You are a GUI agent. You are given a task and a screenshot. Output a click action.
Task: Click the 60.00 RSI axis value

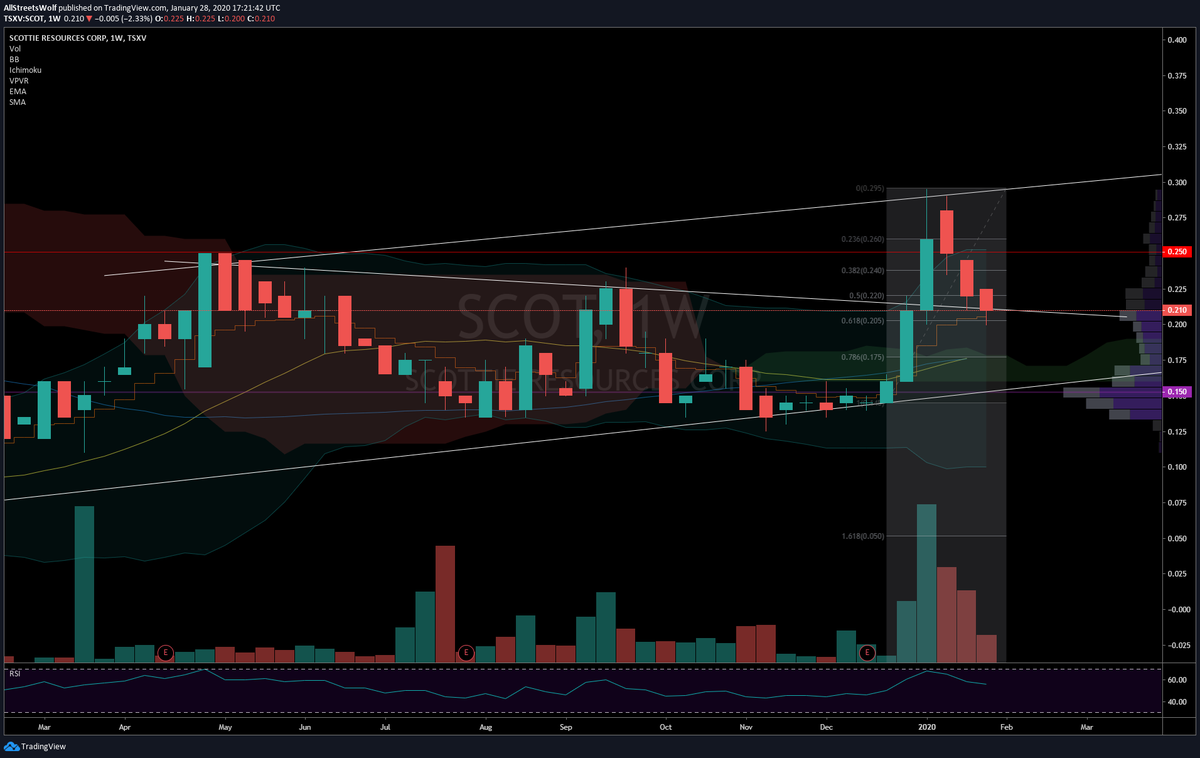coord(1176,680)
